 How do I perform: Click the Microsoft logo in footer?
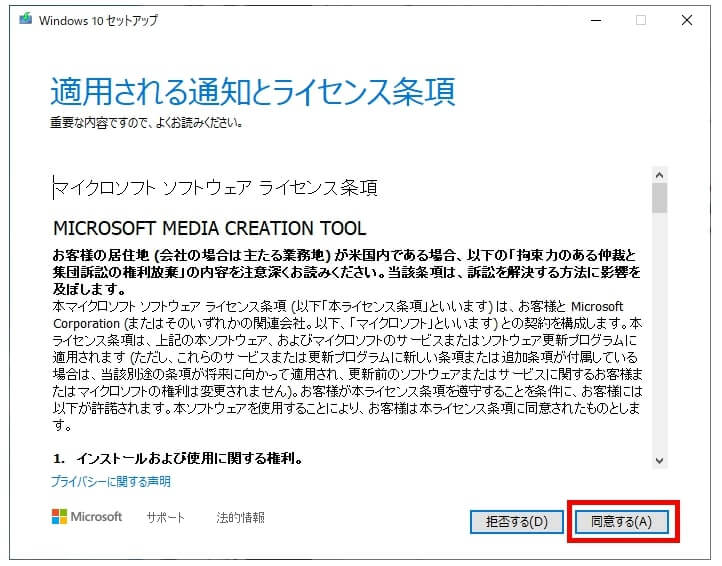pos(87,517)
